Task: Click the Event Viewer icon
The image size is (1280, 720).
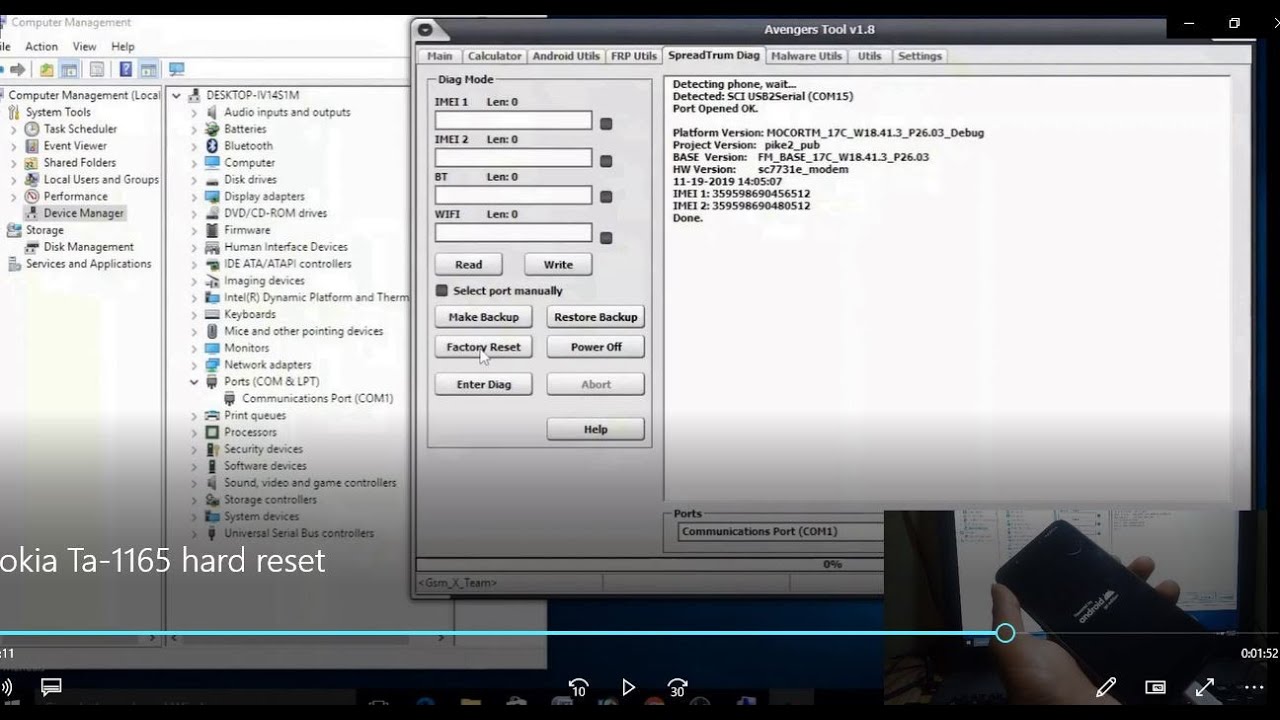Action: click(32, 146)
